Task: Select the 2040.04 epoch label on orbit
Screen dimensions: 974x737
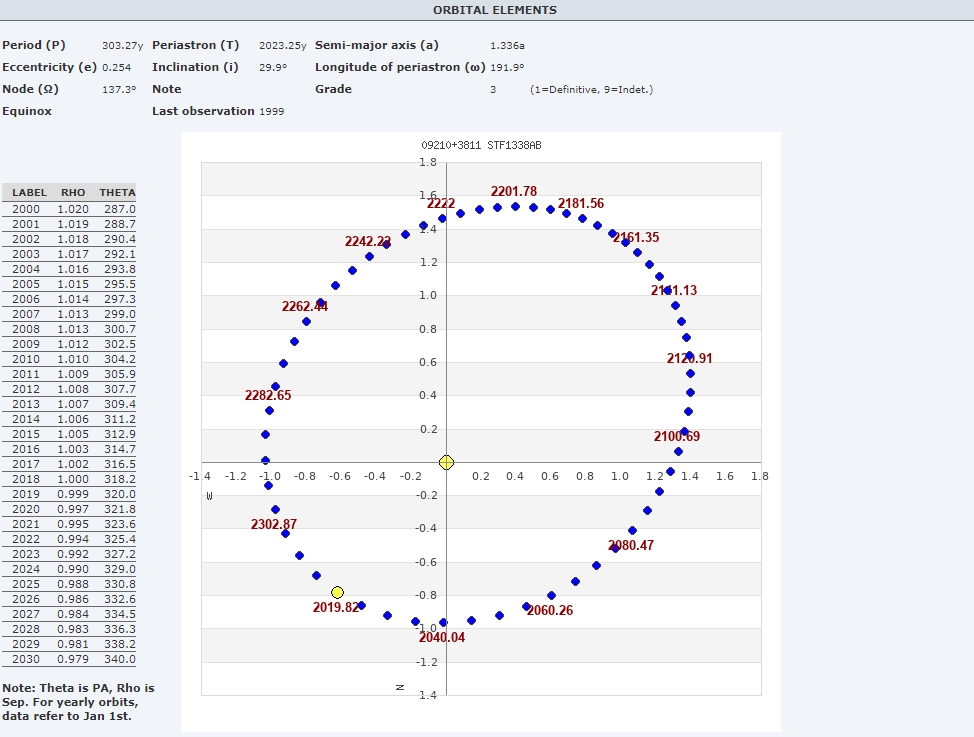Action: [x=442, y=637]
